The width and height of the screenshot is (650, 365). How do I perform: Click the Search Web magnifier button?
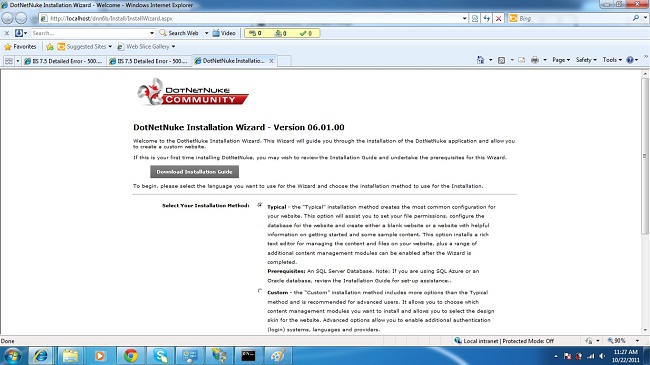(x=179, y=33)
